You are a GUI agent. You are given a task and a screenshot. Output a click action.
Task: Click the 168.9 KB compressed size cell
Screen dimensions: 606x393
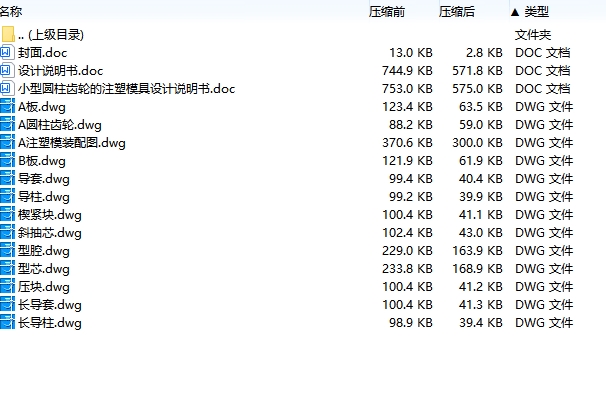tap(478, 269)
